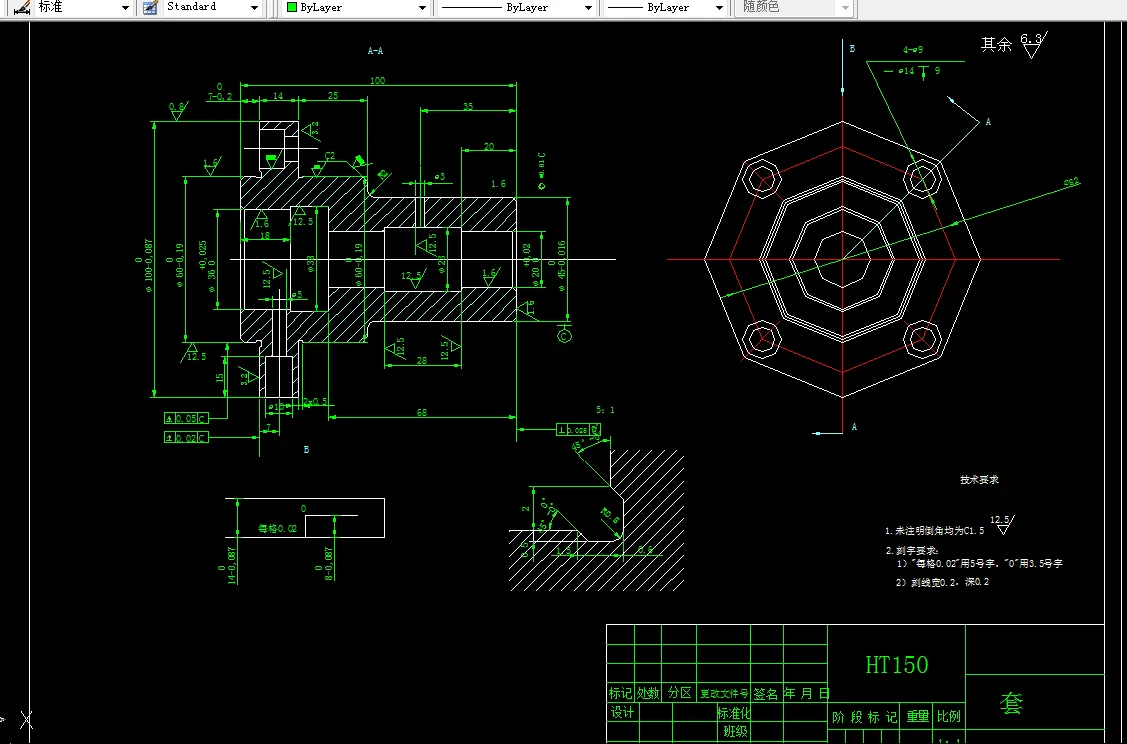Select the 比例 cell in title block
Screen dimensions: 1127x744
coord(948,716)
